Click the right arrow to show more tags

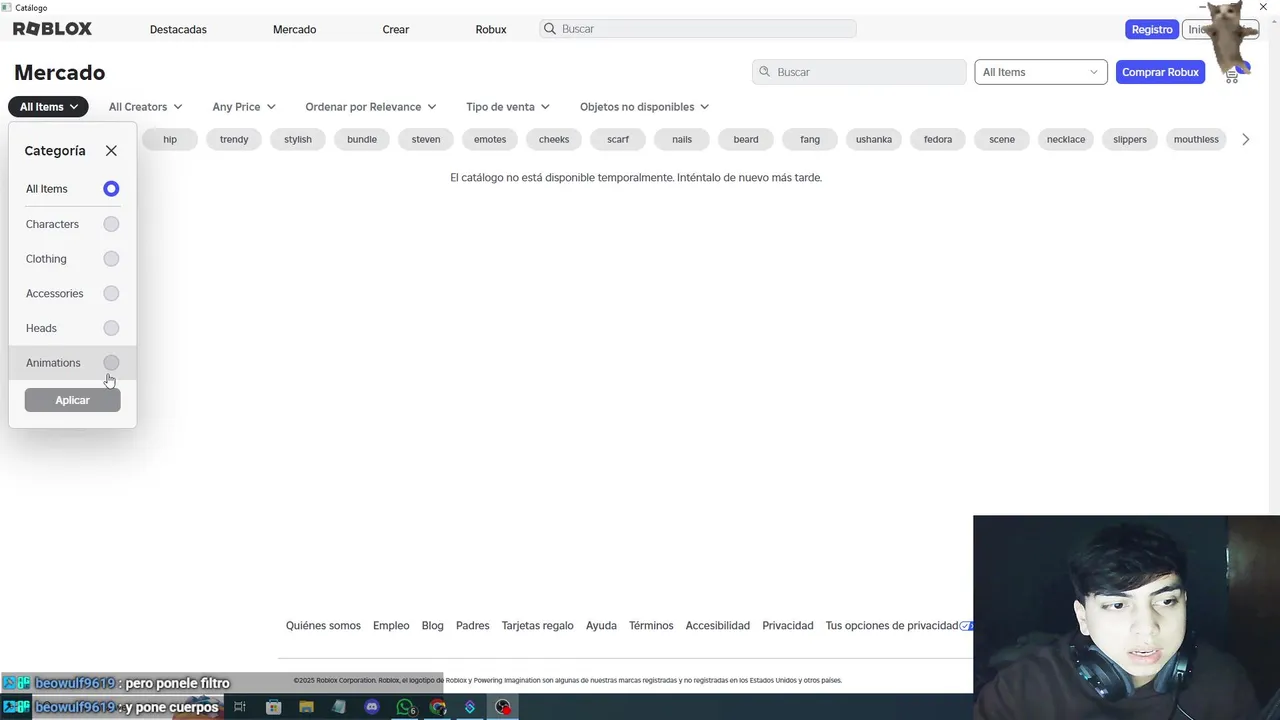click(1245, 139)
